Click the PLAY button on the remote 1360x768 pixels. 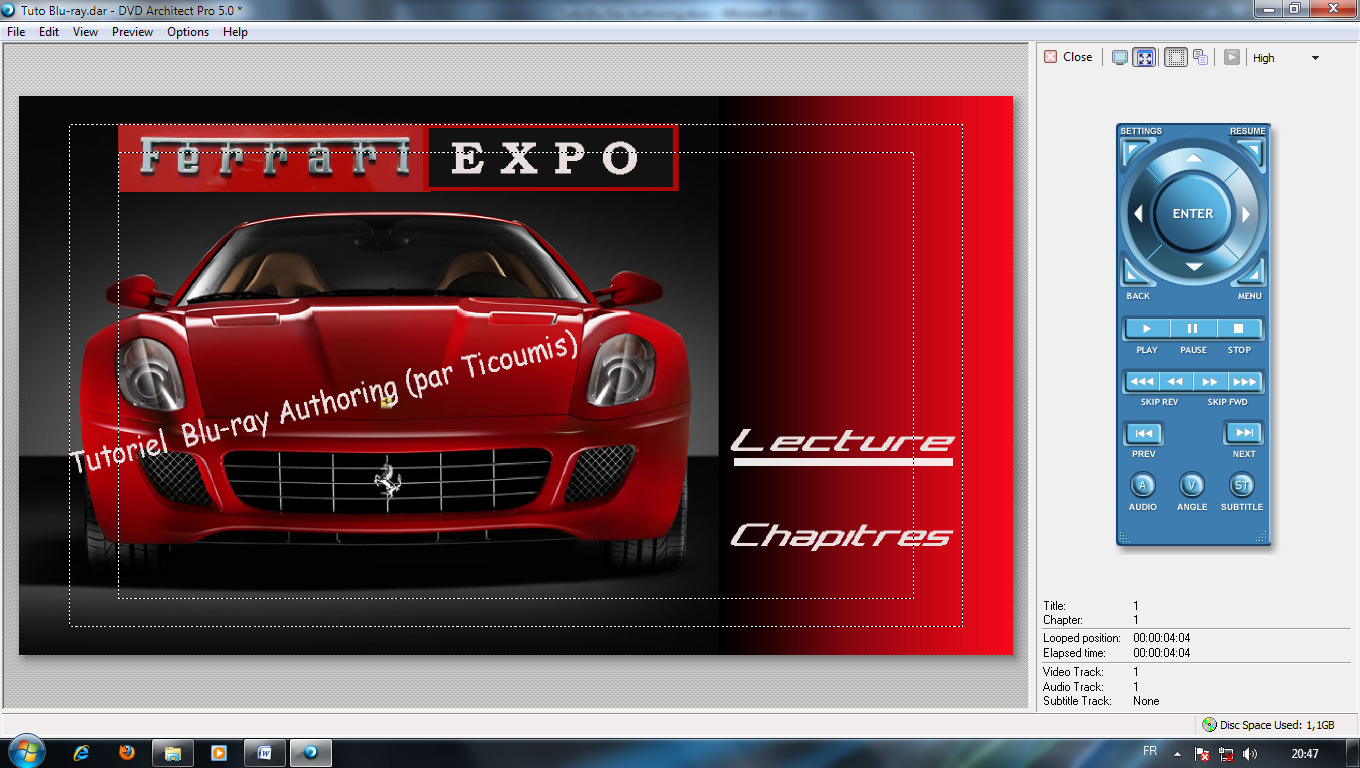(x=1147, y=329)
